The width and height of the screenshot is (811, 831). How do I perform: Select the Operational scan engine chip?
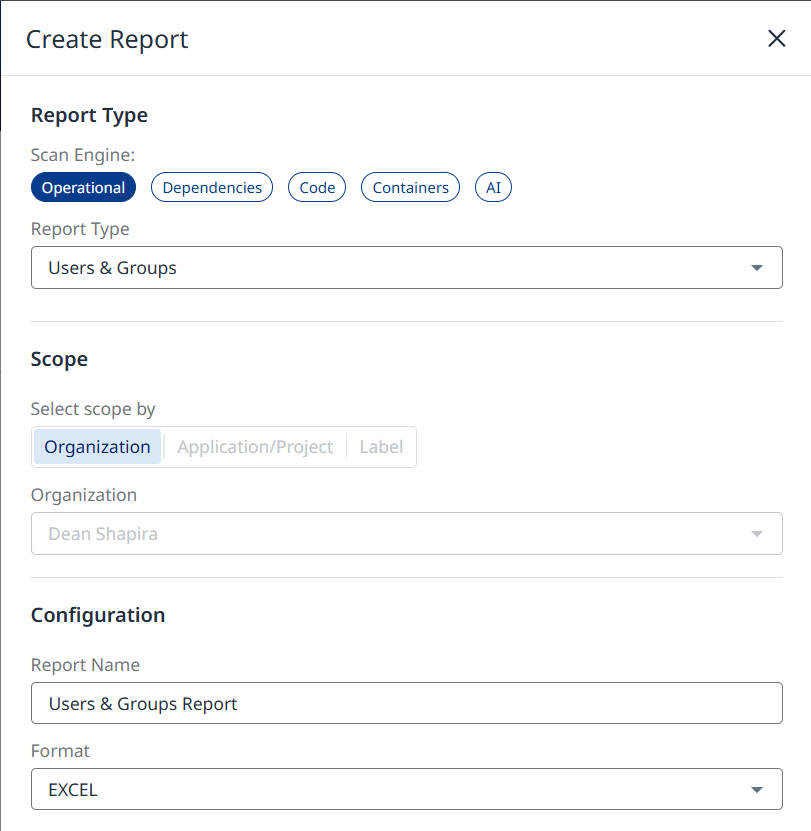[x=83, y=187]
